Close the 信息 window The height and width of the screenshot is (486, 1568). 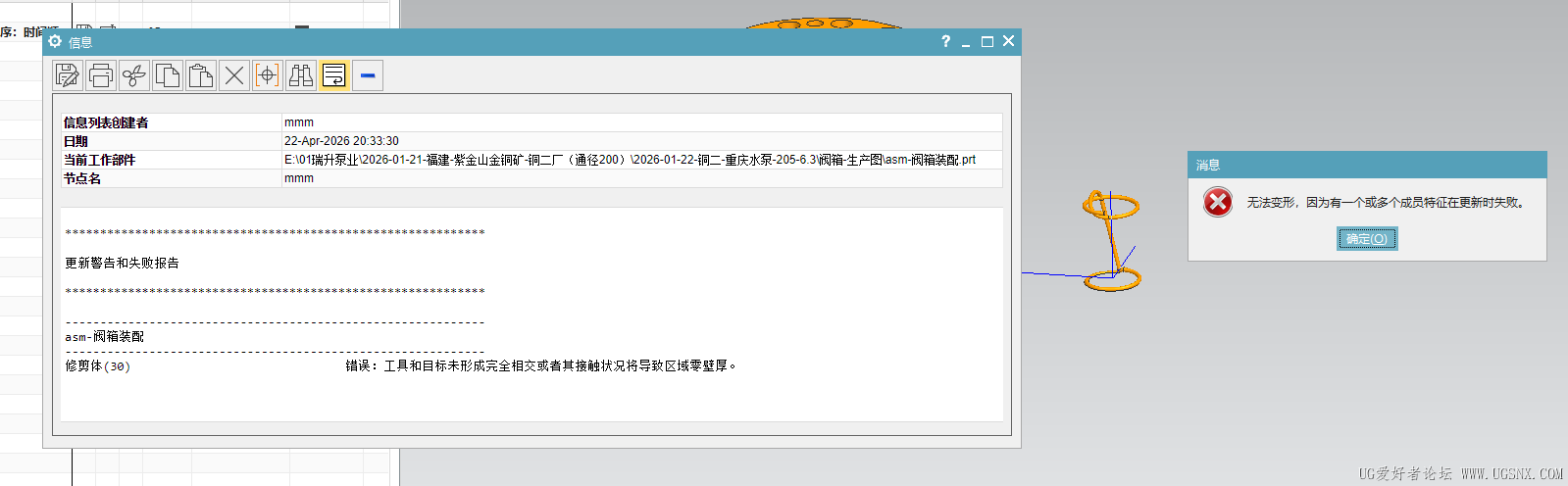1008,41
